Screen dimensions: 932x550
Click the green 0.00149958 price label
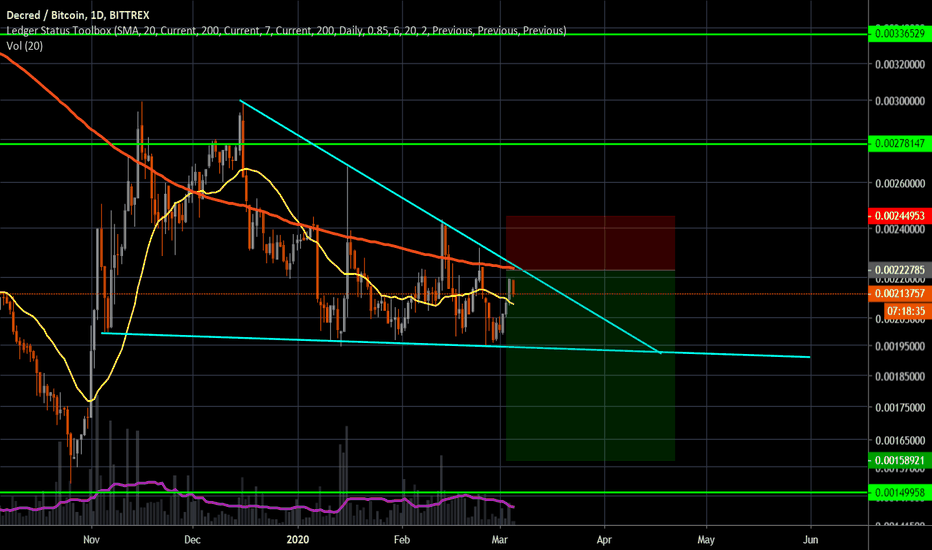899,492
